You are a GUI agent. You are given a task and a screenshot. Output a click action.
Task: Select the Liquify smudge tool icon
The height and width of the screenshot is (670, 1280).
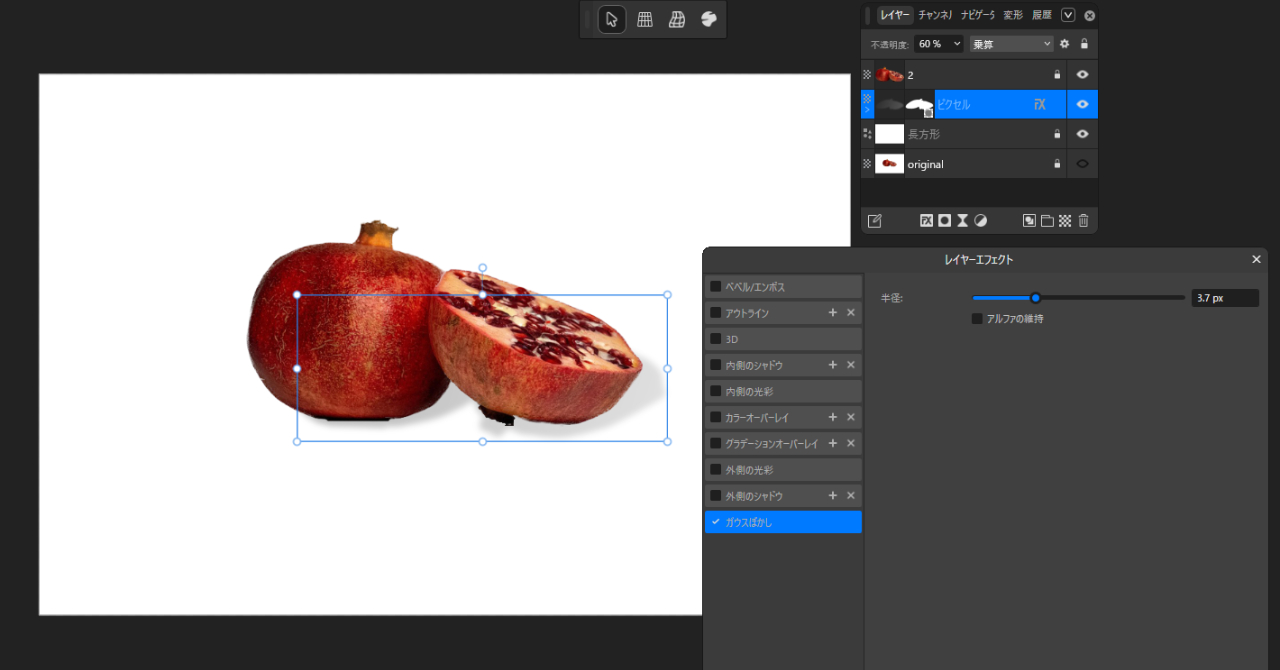point(709,19)
